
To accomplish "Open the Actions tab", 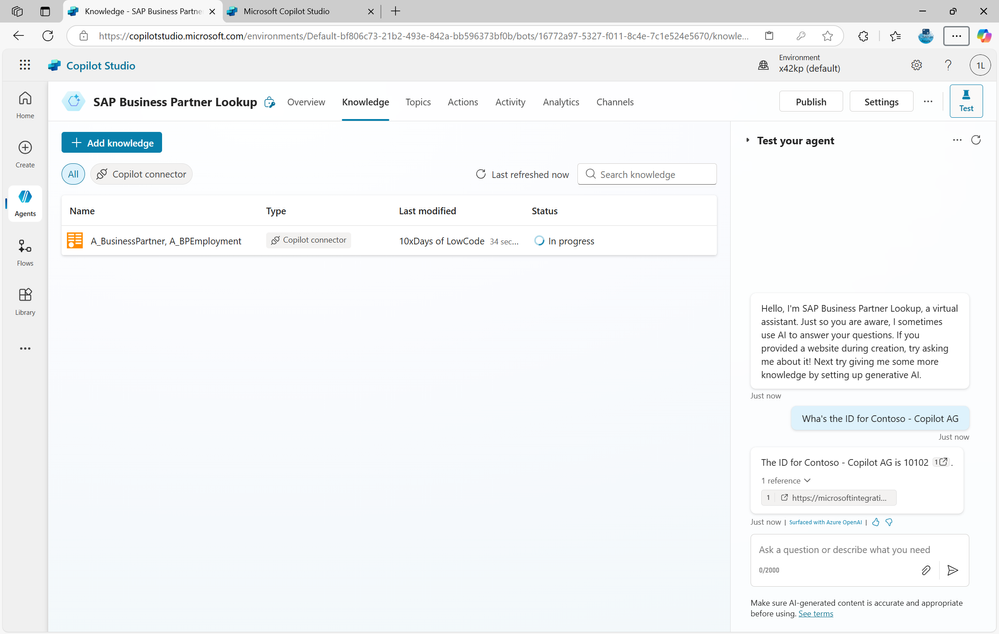I will click(x=463, y=102).
